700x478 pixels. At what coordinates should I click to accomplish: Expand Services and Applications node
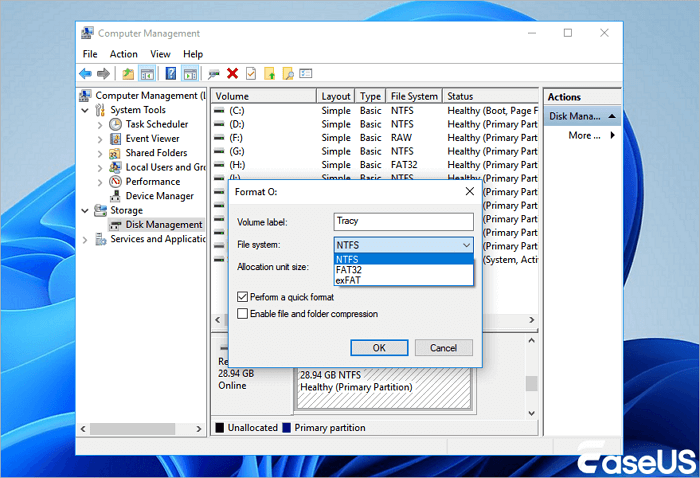point(85,240)
